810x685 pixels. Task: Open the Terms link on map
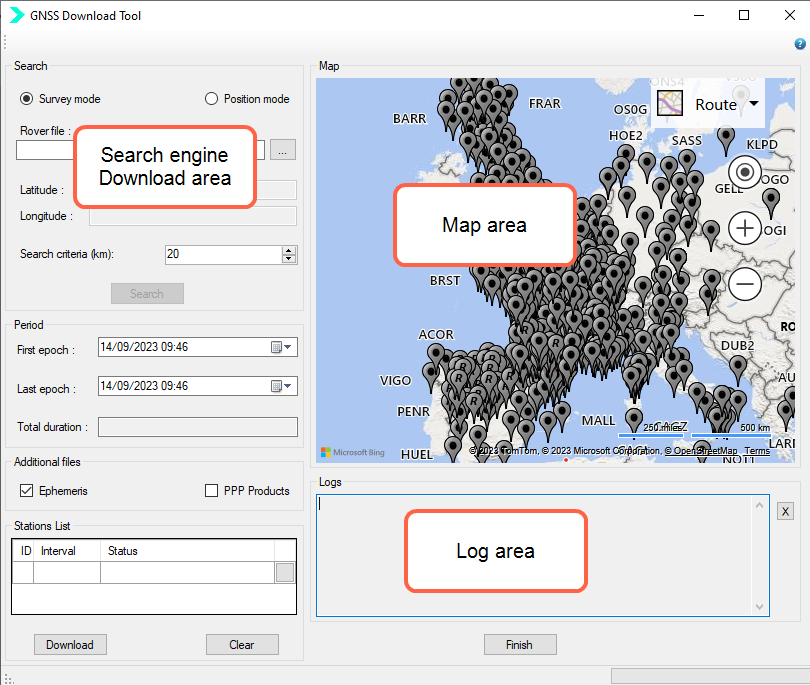757,451
